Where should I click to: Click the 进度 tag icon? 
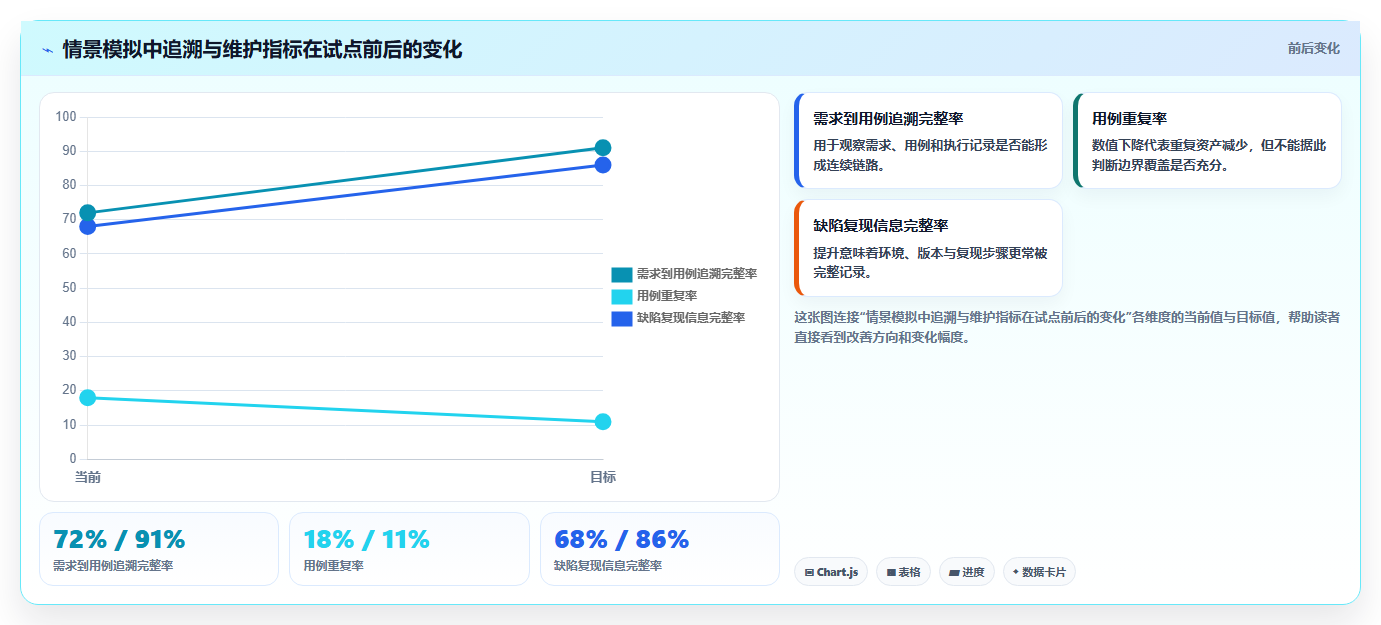(x=954, y=573)
